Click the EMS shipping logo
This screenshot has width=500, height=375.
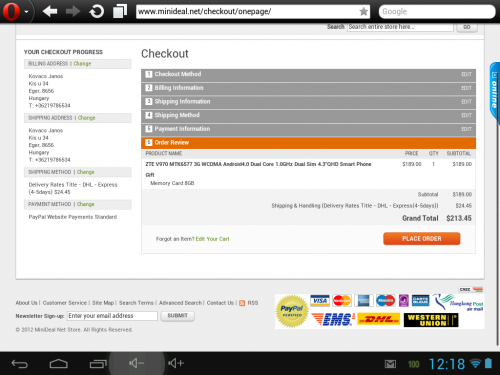(333, 320)
